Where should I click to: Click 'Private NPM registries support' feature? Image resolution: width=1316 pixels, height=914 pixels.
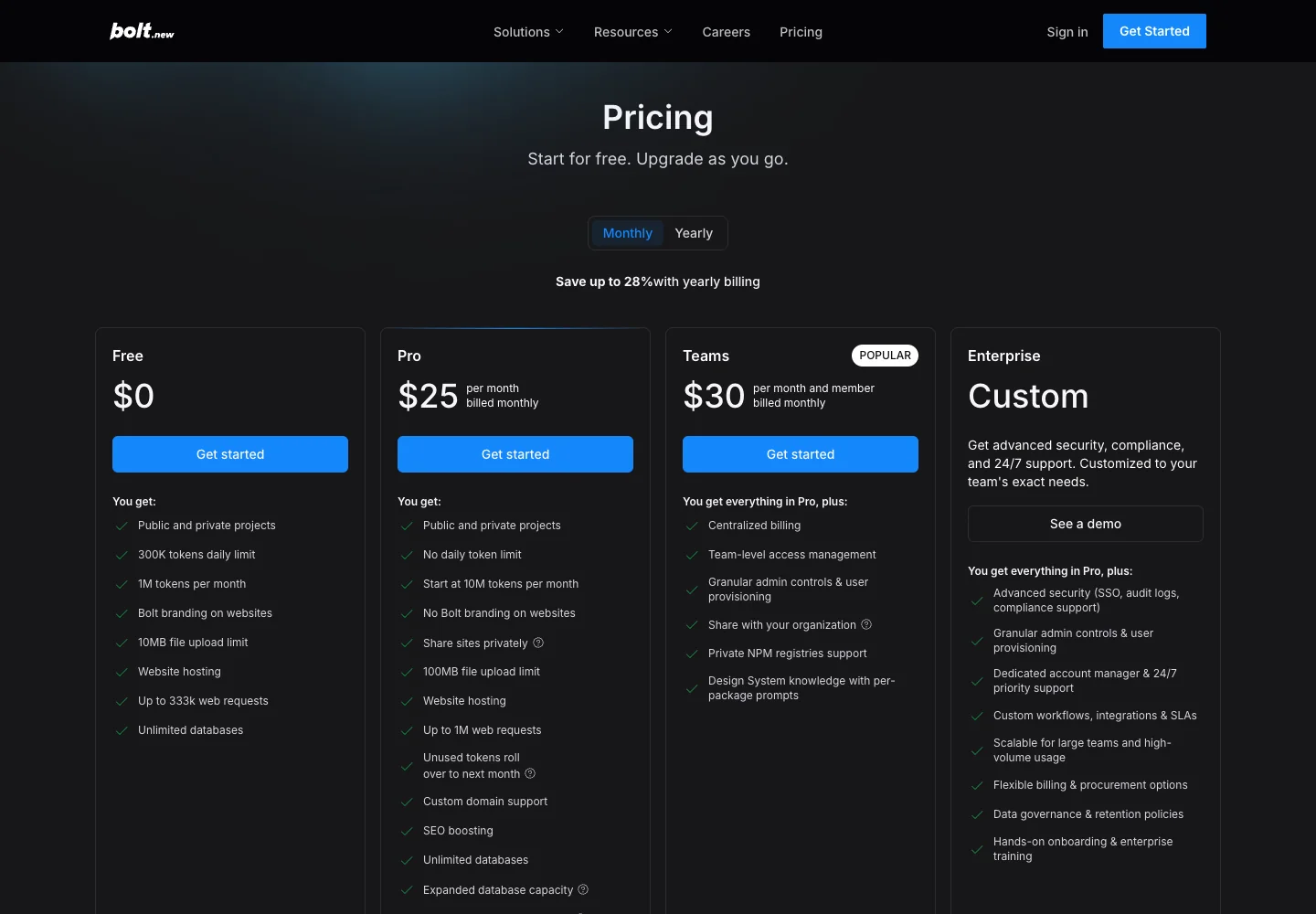tap(788, 654)
